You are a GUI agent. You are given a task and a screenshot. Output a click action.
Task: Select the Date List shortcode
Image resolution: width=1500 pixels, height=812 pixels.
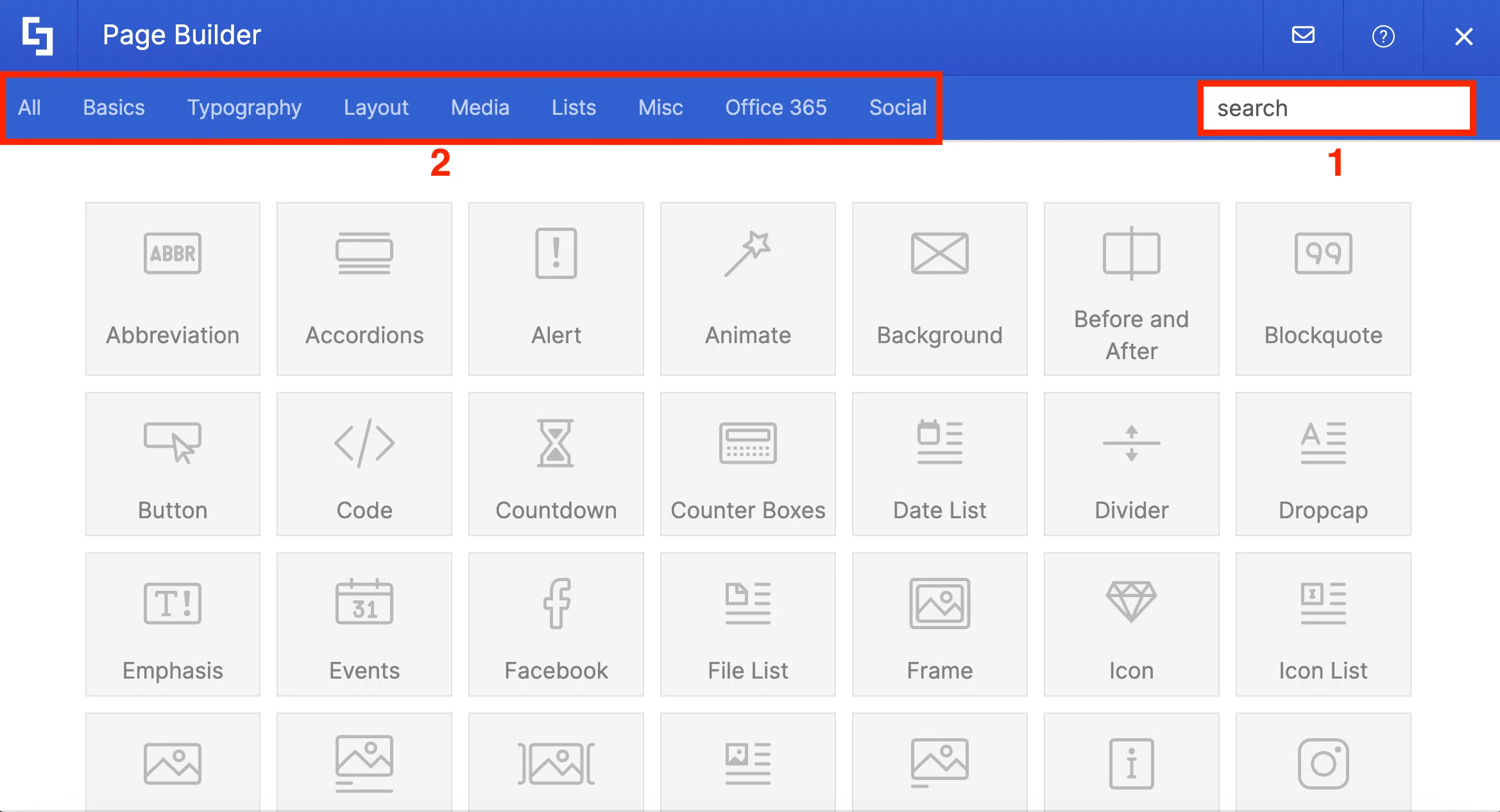pos(940,464)
